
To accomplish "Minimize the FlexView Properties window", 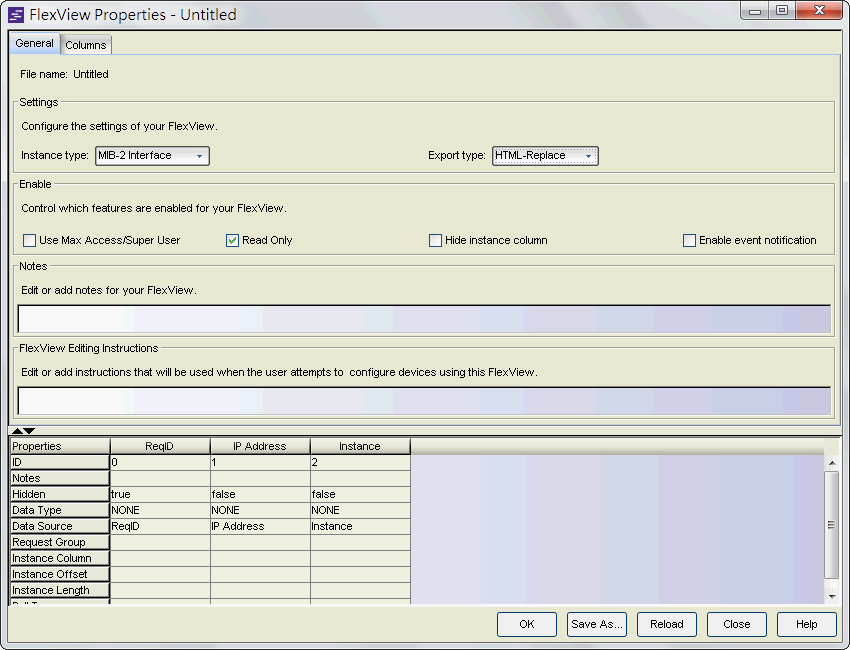I will pos(755,11).
